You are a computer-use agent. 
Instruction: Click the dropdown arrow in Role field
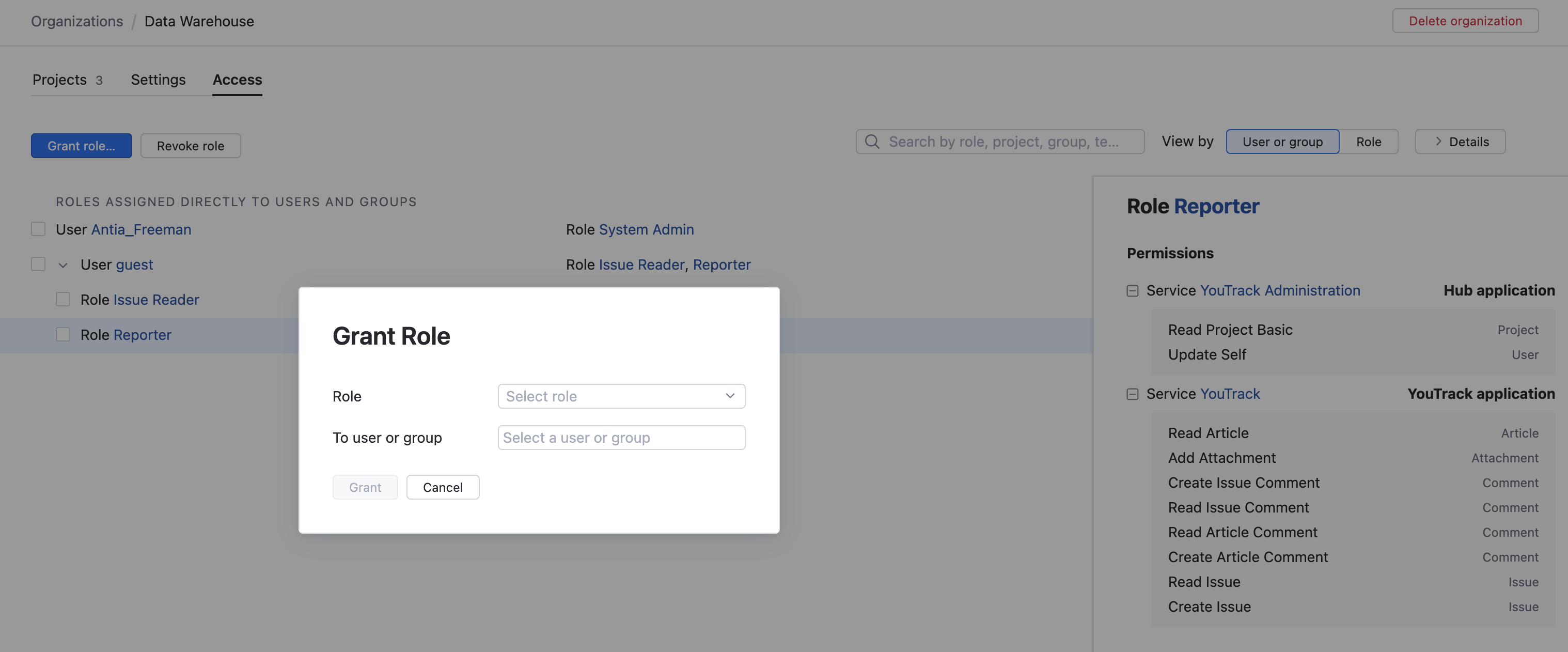point(730,396)
